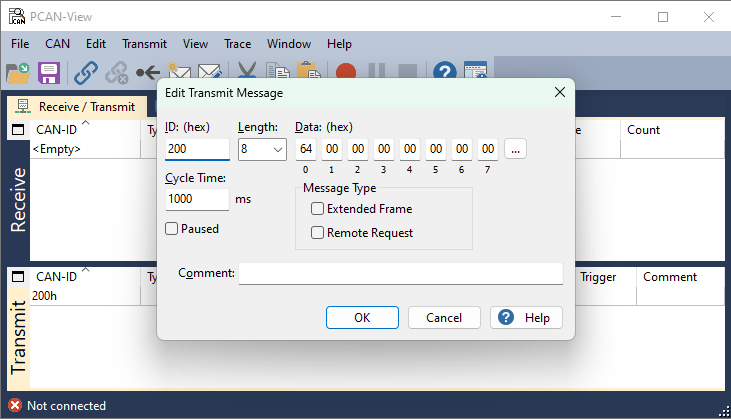
Task: Click the blue Connect chain link icon
Action: coord(86,73)
